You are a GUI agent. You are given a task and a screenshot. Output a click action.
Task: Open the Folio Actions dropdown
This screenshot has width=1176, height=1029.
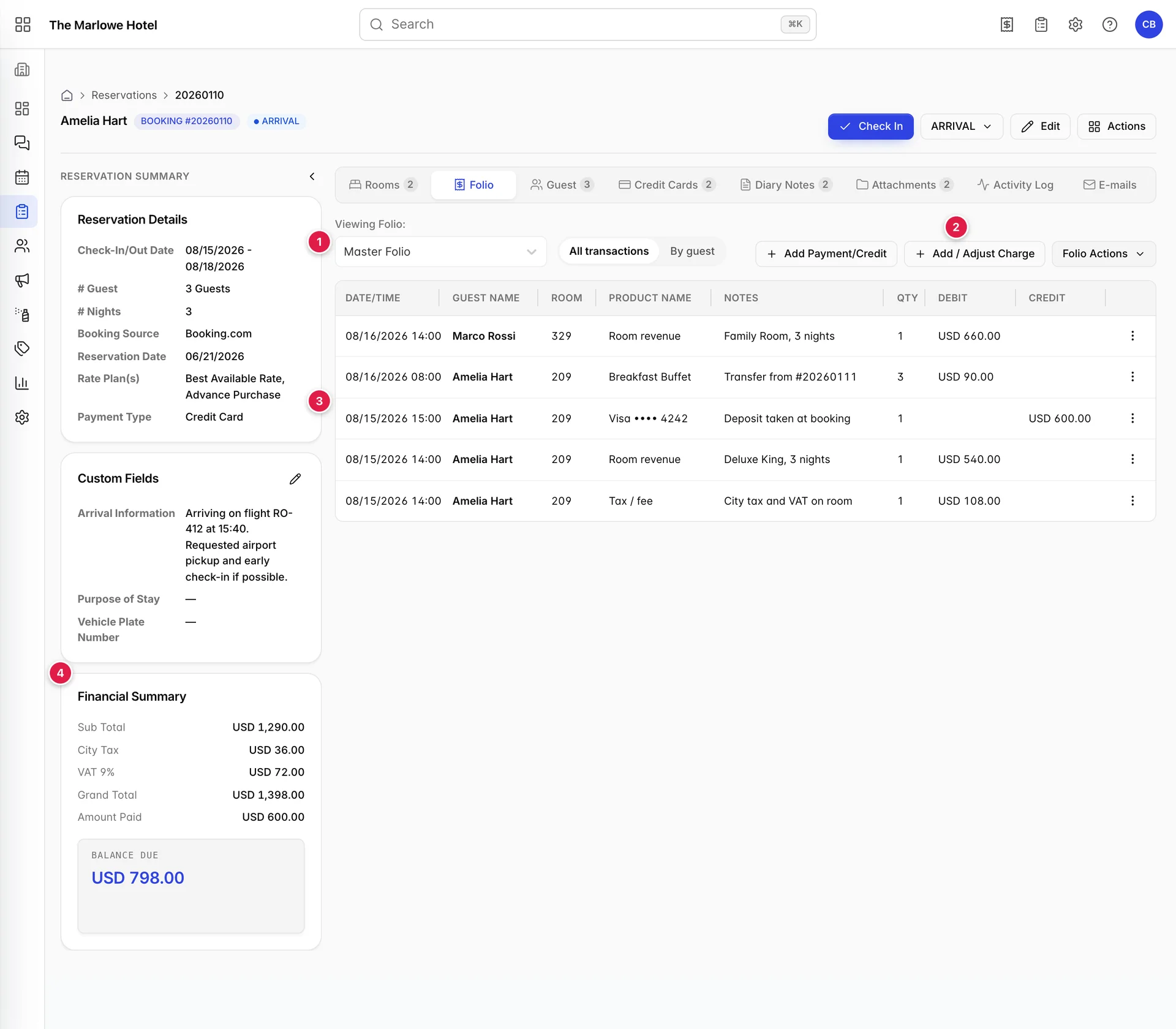[x=1104, y=254]
